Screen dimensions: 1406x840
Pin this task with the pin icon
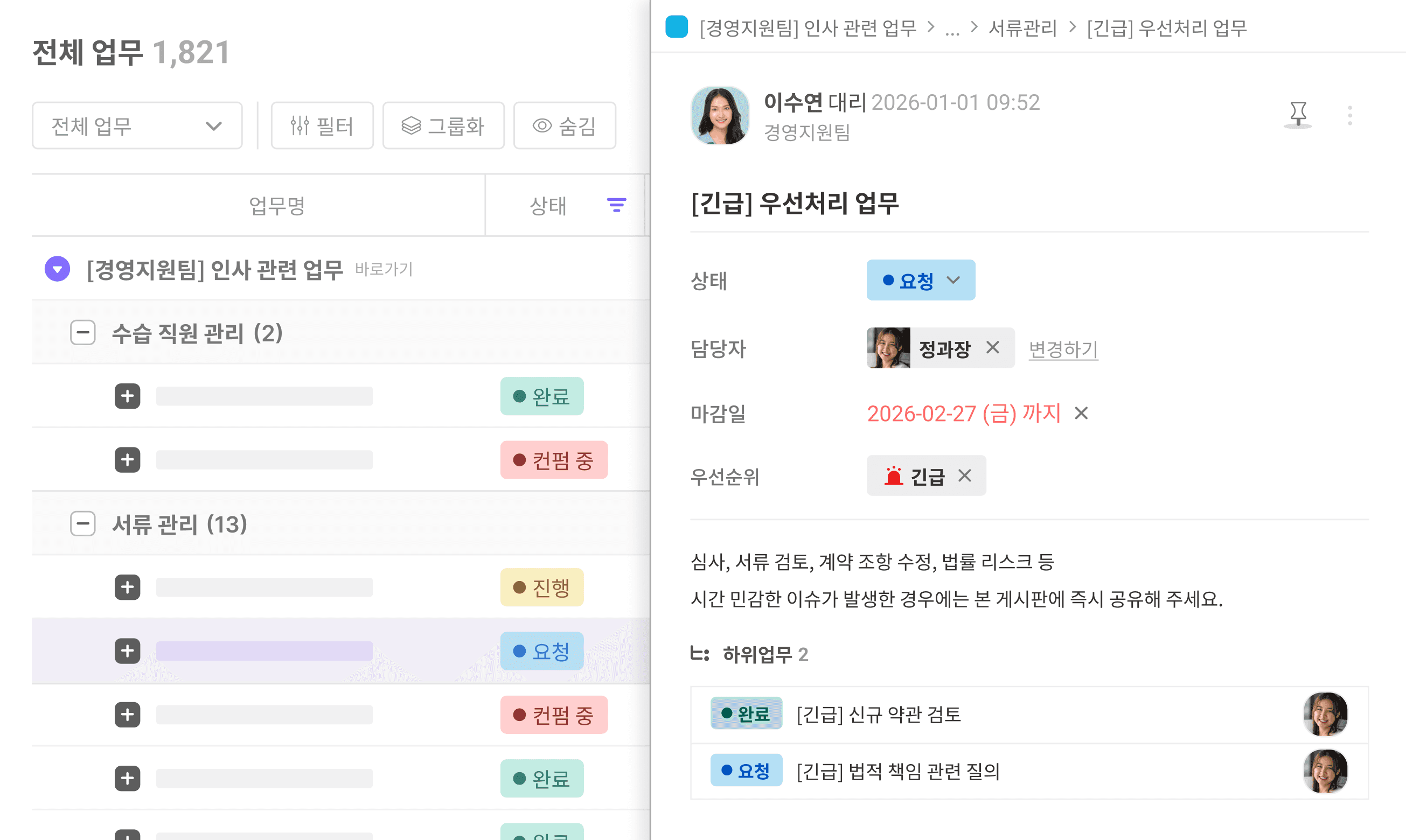[x=1297, y=114]
